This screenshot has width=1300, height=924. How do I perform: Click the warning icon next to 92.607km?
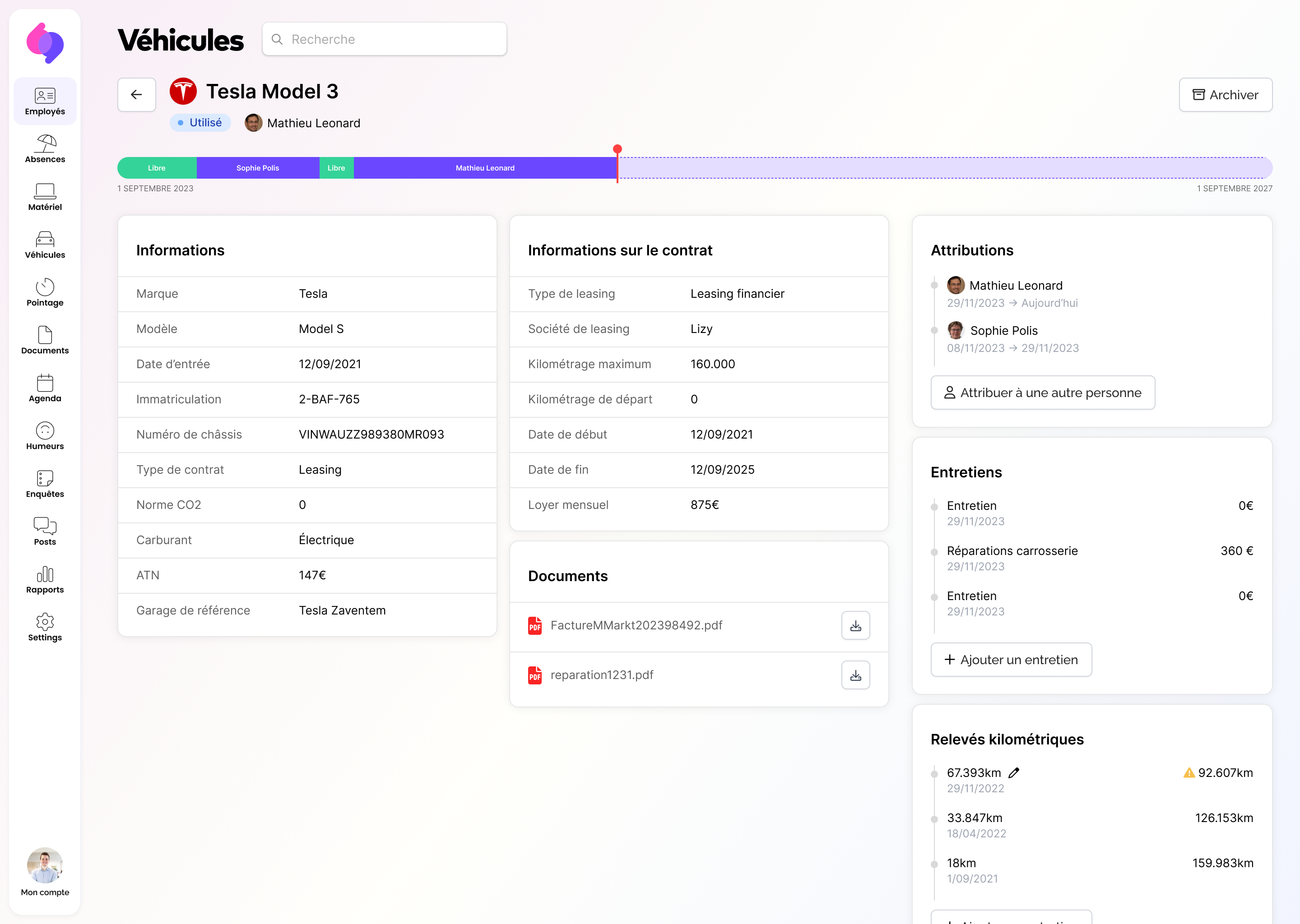click(x=1189, y=772)
